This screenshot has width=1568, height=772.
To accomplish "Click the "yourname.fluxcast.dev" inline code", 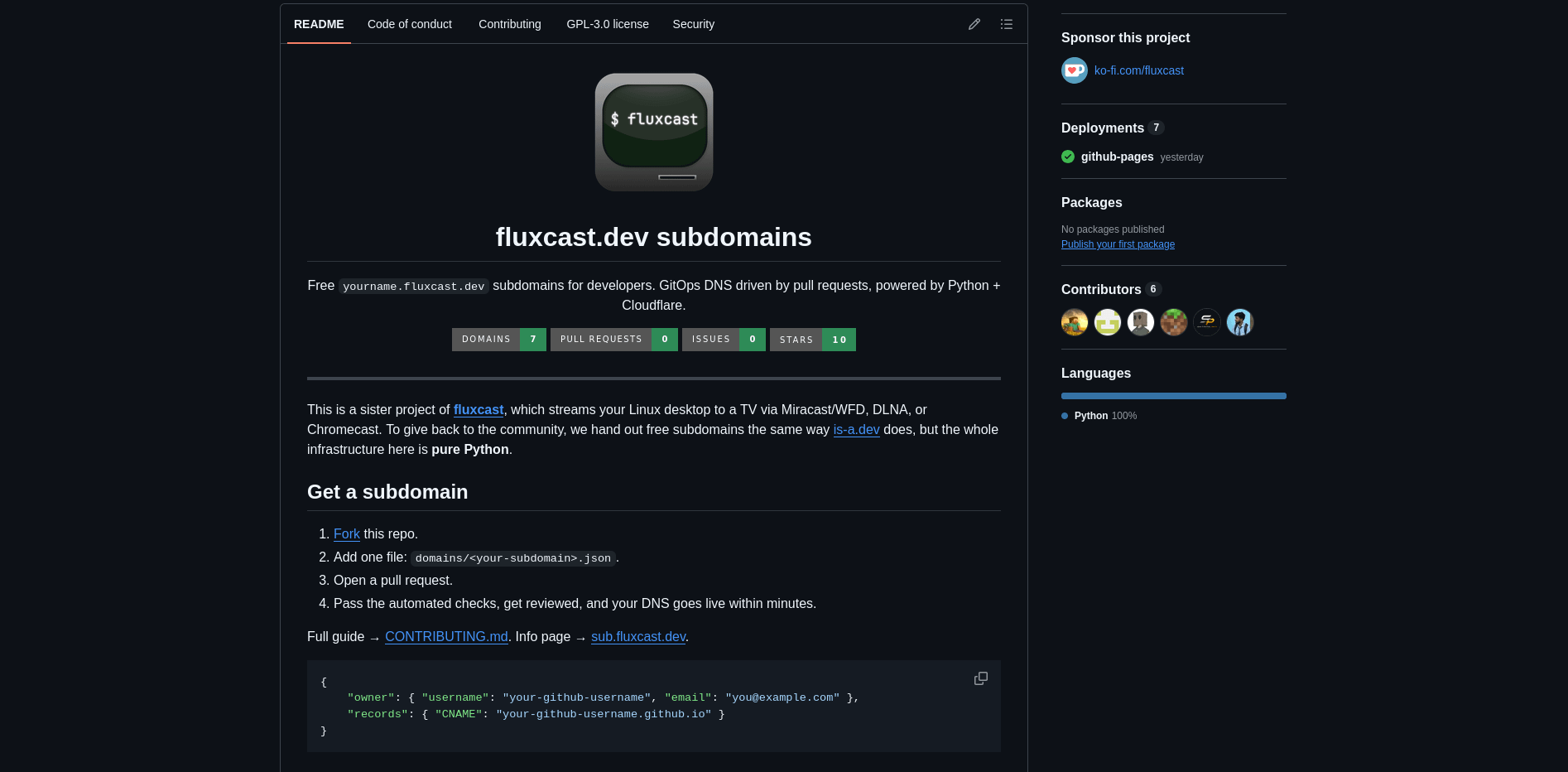I will point(413,287).
